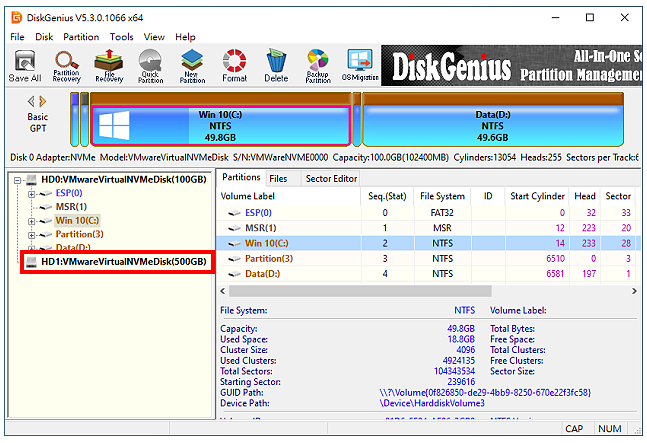Open the Partition Recovery tool
This screenshot has width=647, height=443.
66,66
